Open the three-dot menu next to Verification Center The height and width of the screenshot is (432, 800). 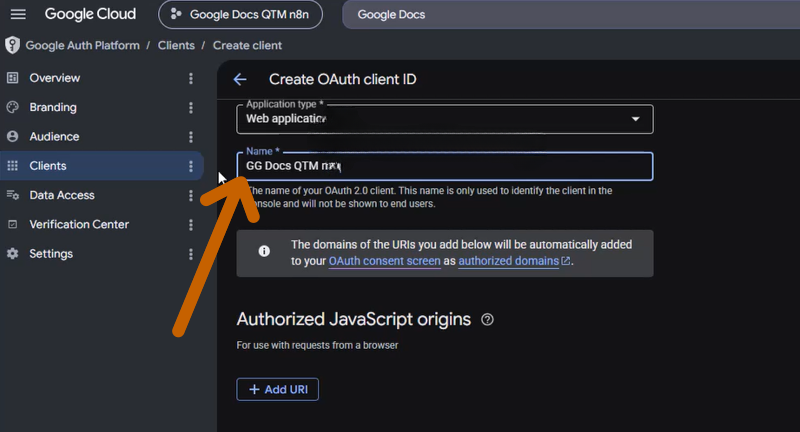pyautogui.click(x=191, y=225)
